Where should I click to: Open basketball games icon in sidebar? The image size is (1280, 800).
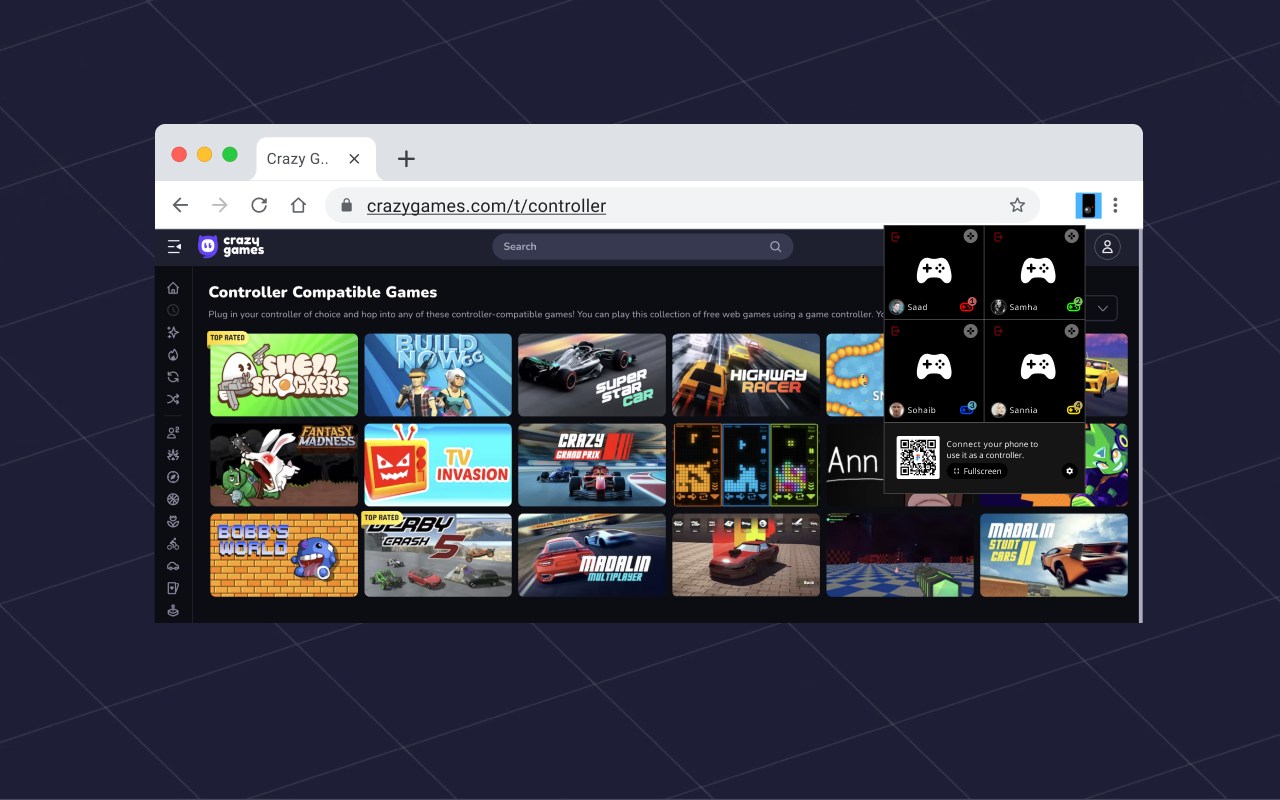[x=173, y=499]
